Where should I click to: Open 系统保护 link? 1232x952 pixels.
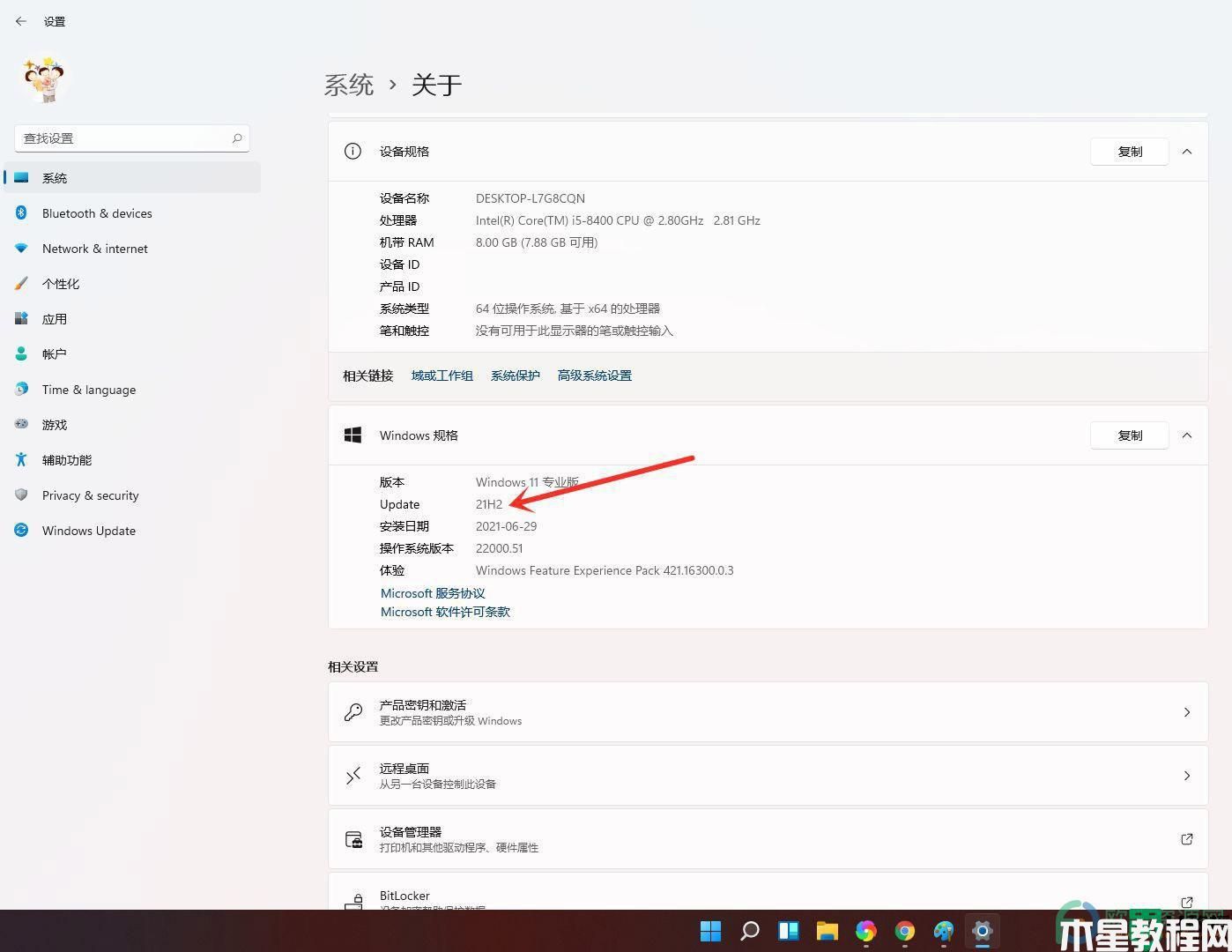(x=516, y=376)
